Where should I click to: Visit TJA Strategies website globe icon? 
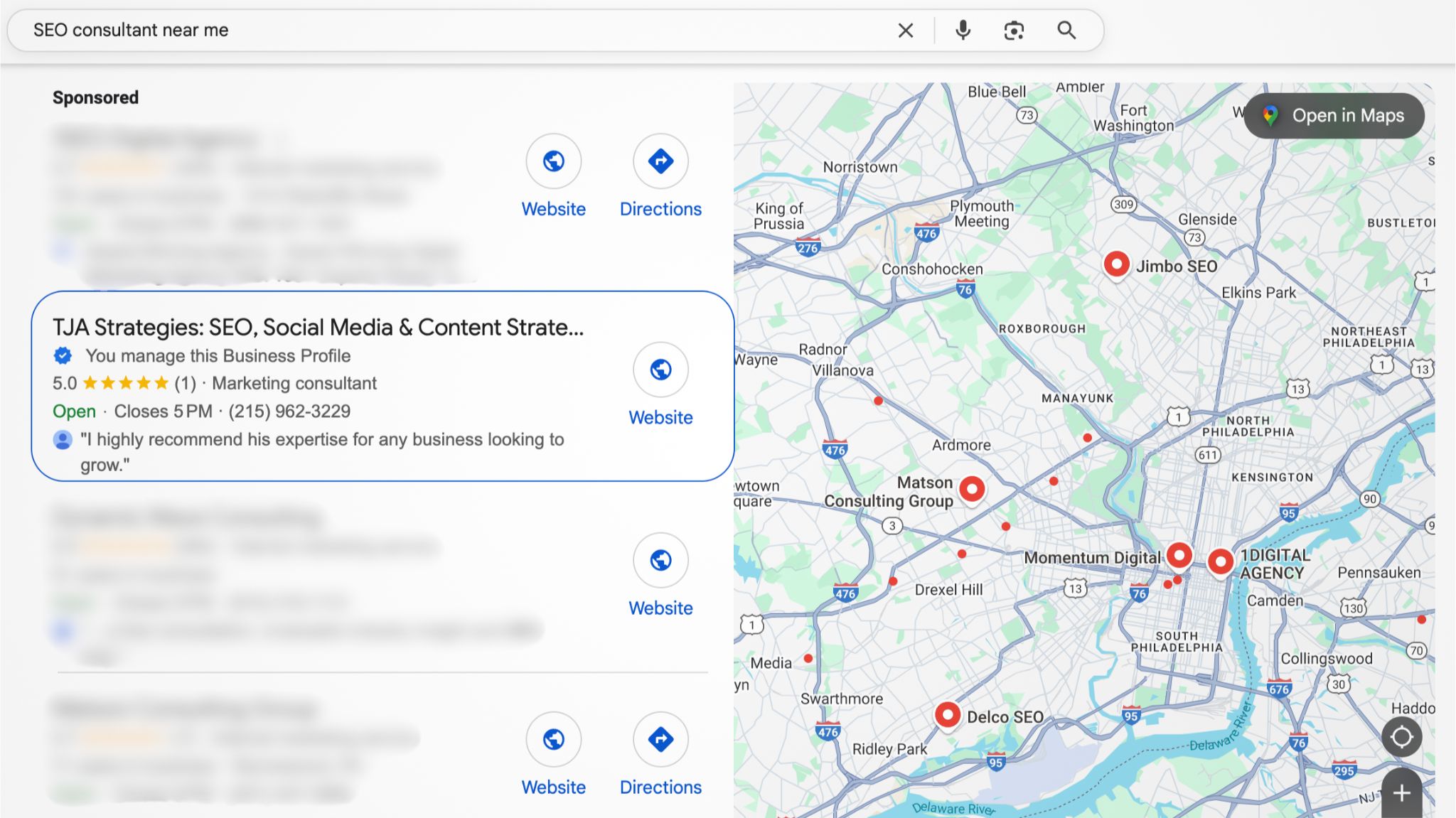[x=660, y=370]
